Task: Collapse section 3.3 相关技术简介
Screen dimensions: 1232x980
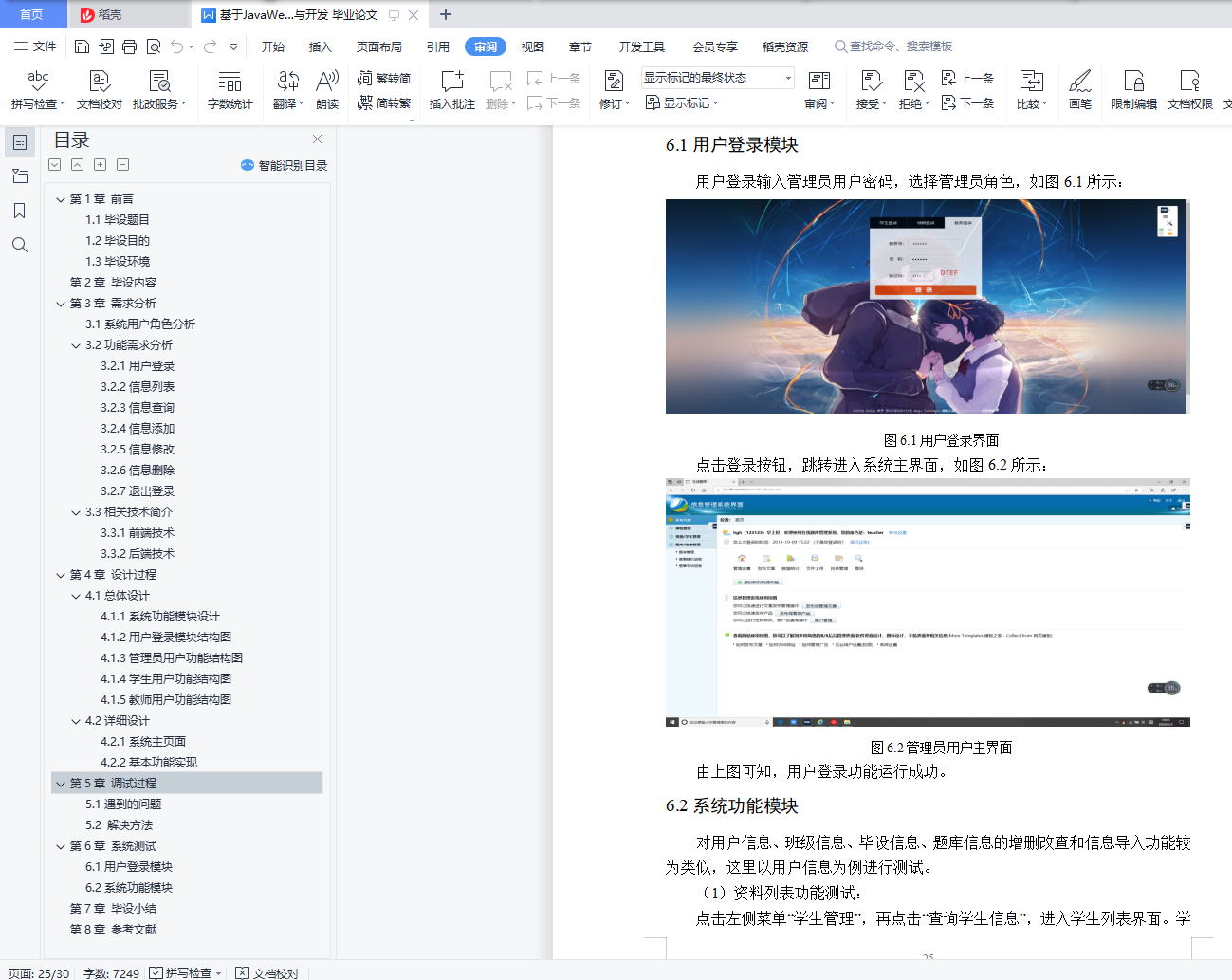Action: tap(76, 512)
